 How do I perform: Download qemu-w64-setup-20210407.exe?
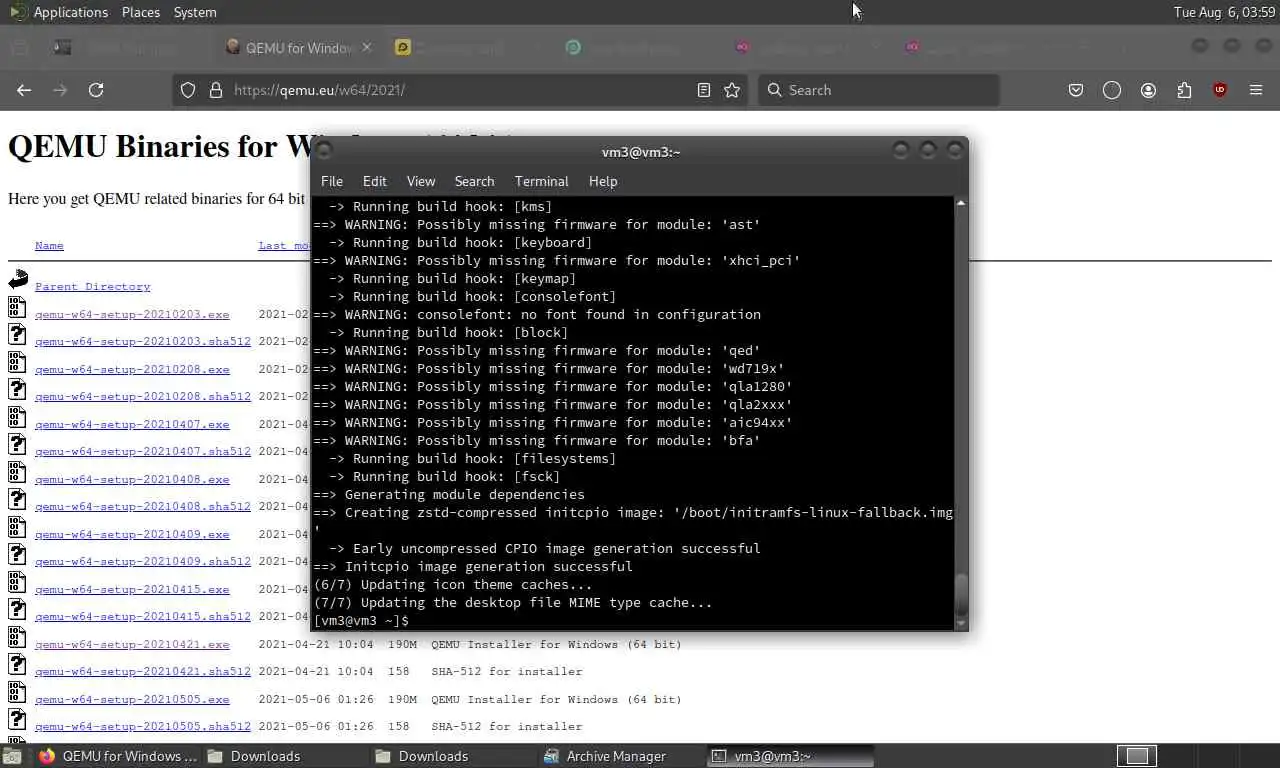coord(132,424)
